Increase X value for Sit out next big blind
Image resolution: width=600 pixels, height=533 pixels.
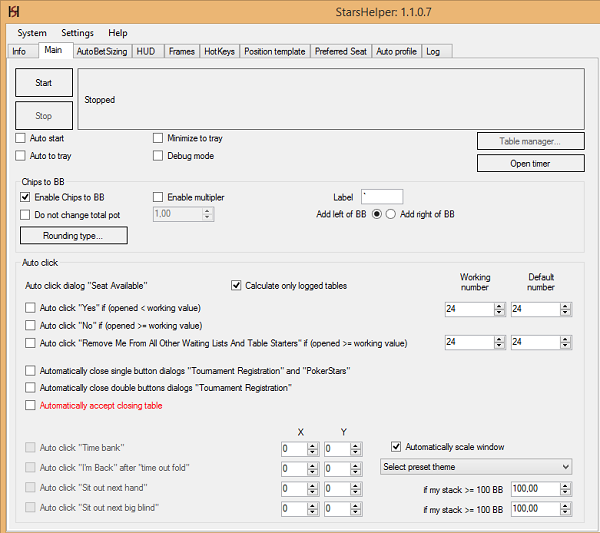[x=312, y=505]
